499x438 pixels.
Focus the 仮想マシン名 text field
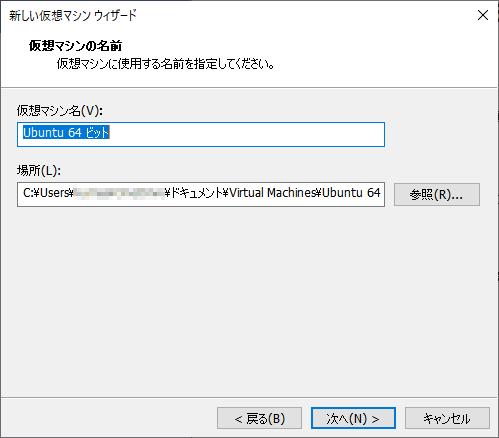tap(201, 134)
